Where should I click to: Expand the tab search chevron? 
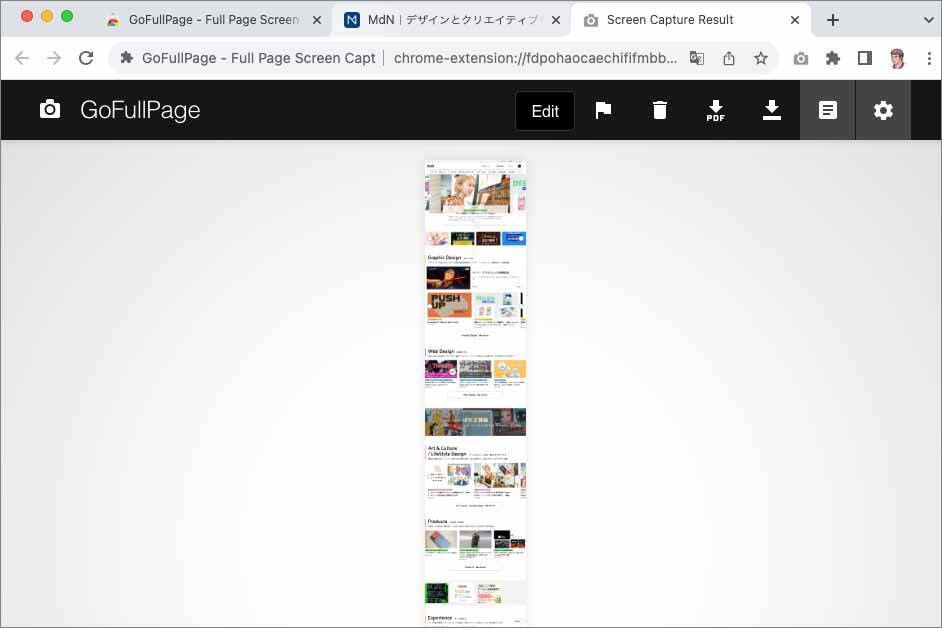point(925,19)
